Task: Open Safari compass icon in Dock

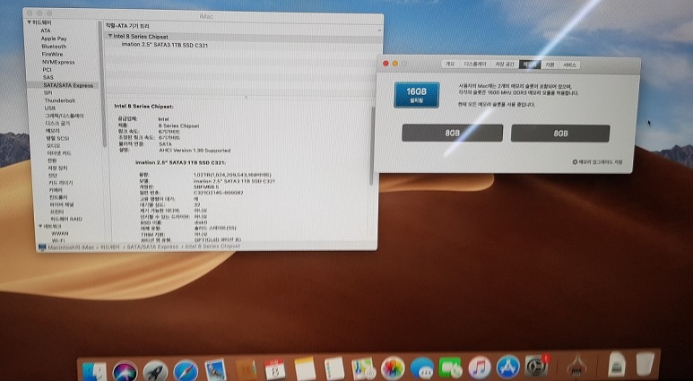Action: pyautogui.click(x=186, y=370)
